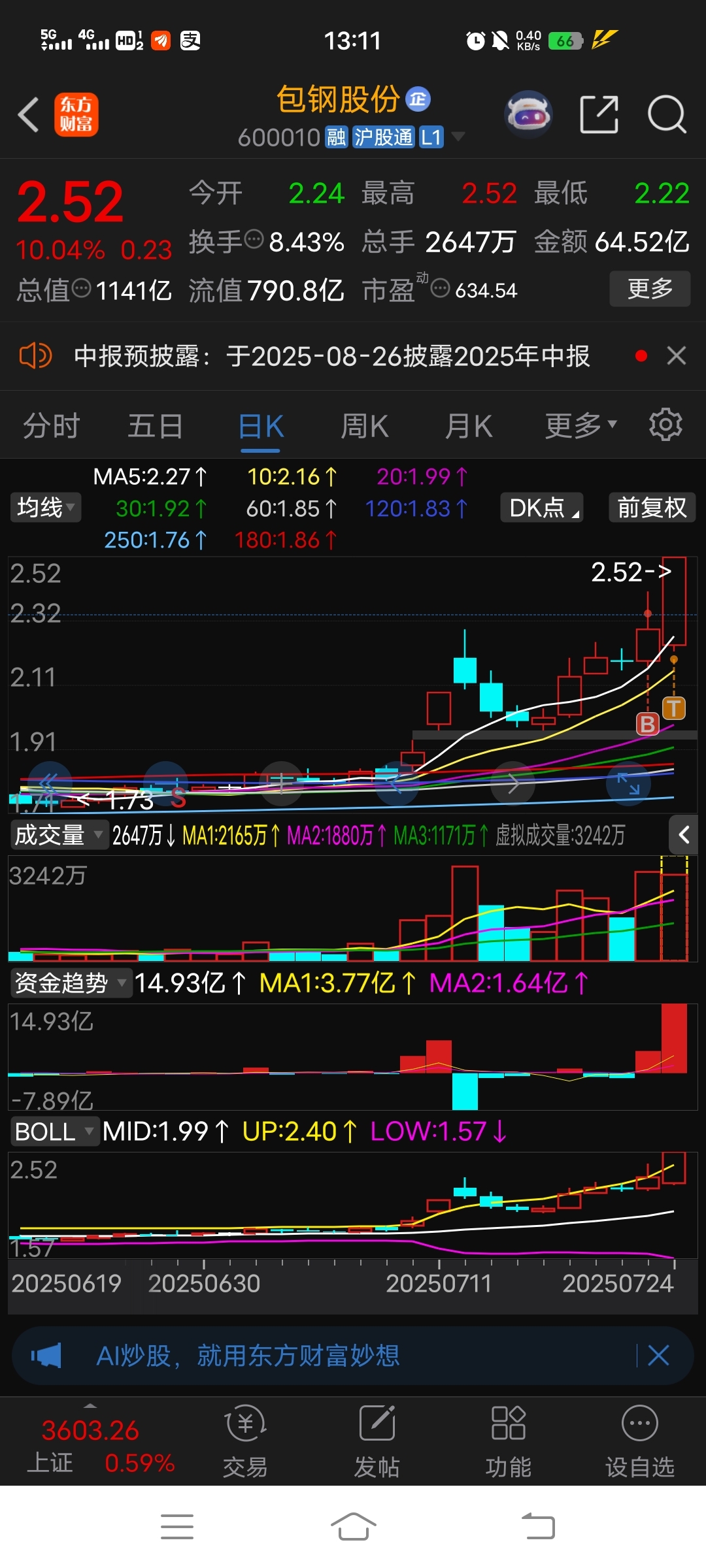This screenshot has width=706, height=1568.
Task: Close the AI炒股 banner
Action: pos(658,1356)
